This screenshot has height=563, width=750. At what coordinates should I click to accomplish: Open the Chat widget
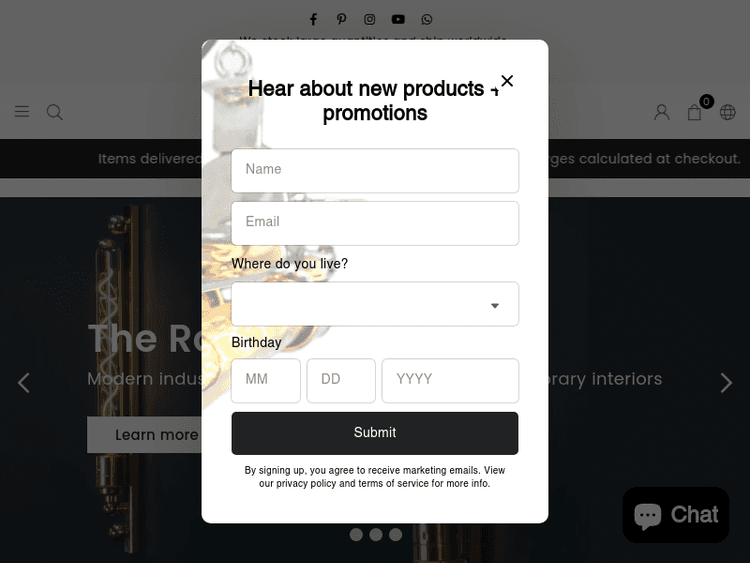[675, 515]
